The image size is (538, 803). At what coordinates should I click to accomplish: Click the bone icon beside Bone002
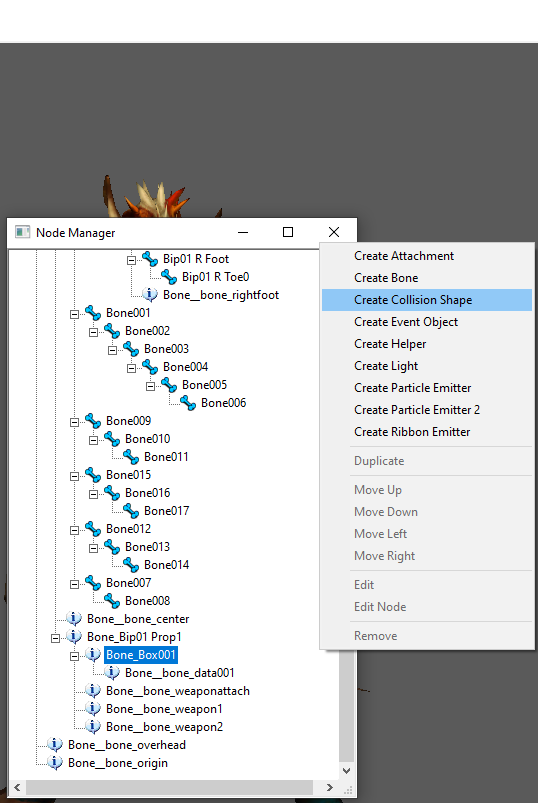click(x=112, y=331)
